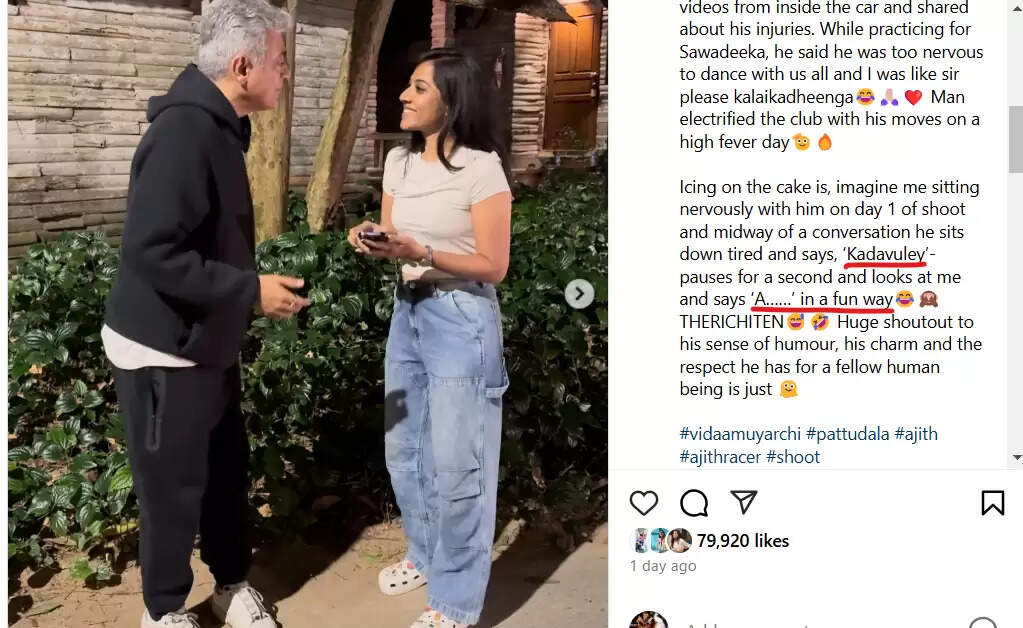
Task: Open #pattudala hashtag
Action: pos(847,434)
